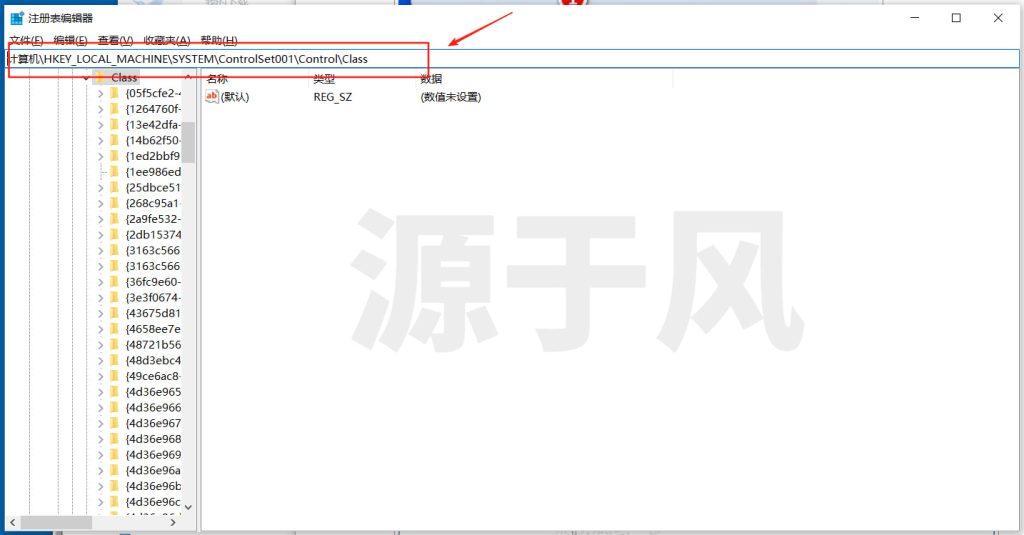Click the string value icon beside (默认)
This screenshot has height=535, width=1024.
pyautogui.click(x=212, y=97)
